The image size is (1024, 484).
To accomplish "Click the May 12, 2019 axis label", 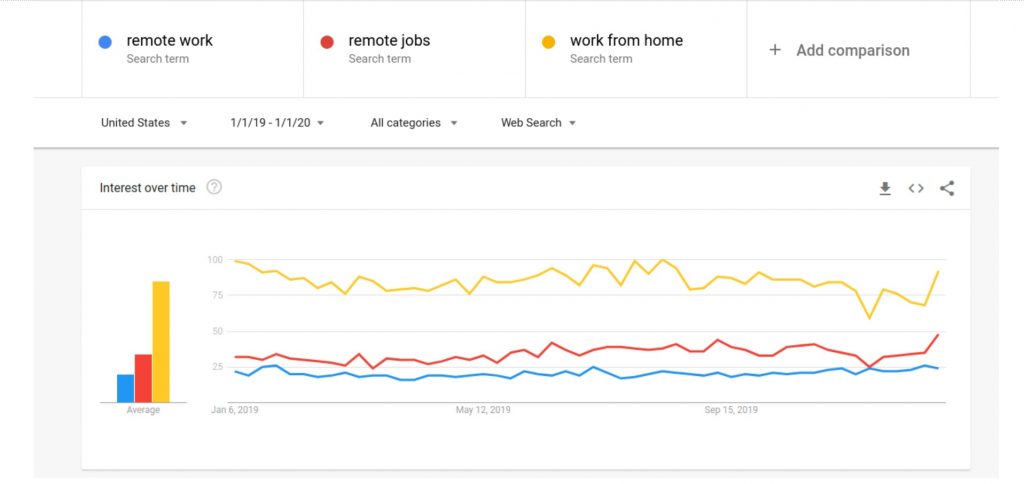I will coord(483,410).
